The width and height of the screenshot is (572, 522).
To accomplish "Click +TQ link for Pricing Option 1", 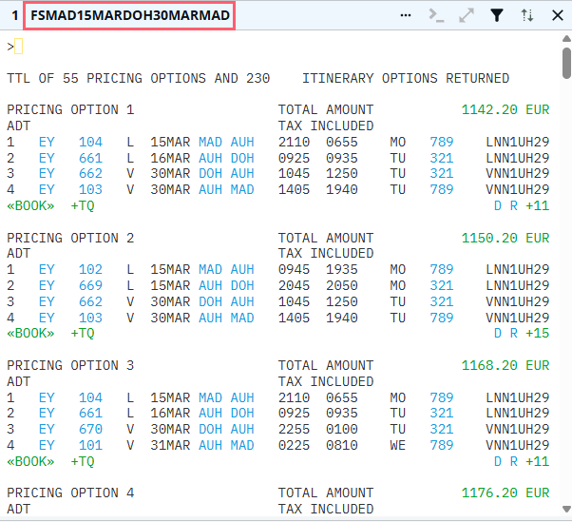I will point(82,206).
